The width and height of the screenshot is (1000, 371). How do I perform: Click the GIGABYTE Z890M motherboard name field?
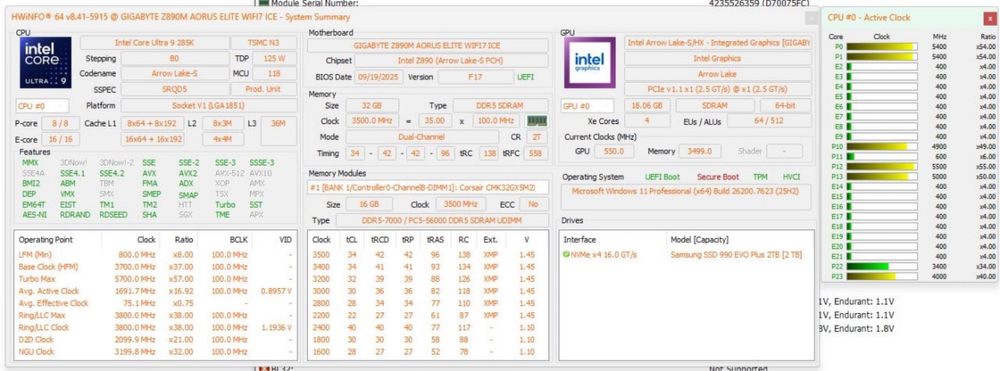[428, 45]
